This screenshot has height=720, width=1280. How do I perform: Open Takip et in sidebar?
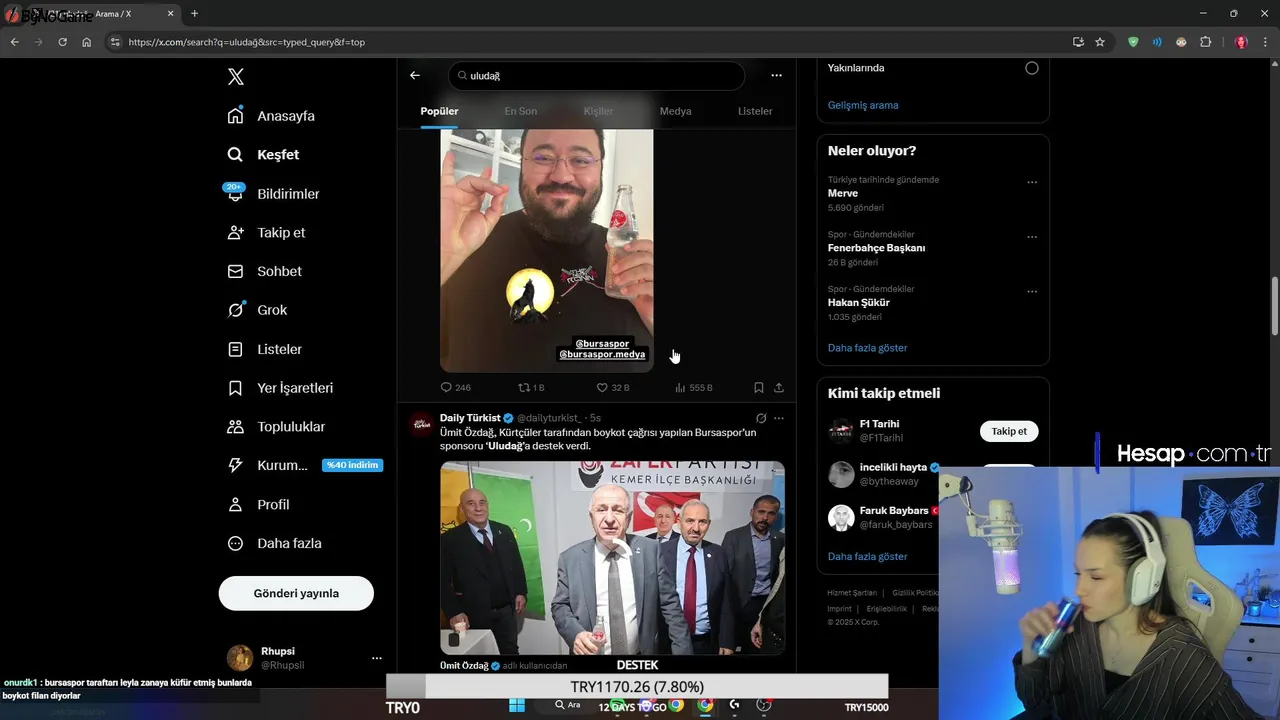[266, 232]
